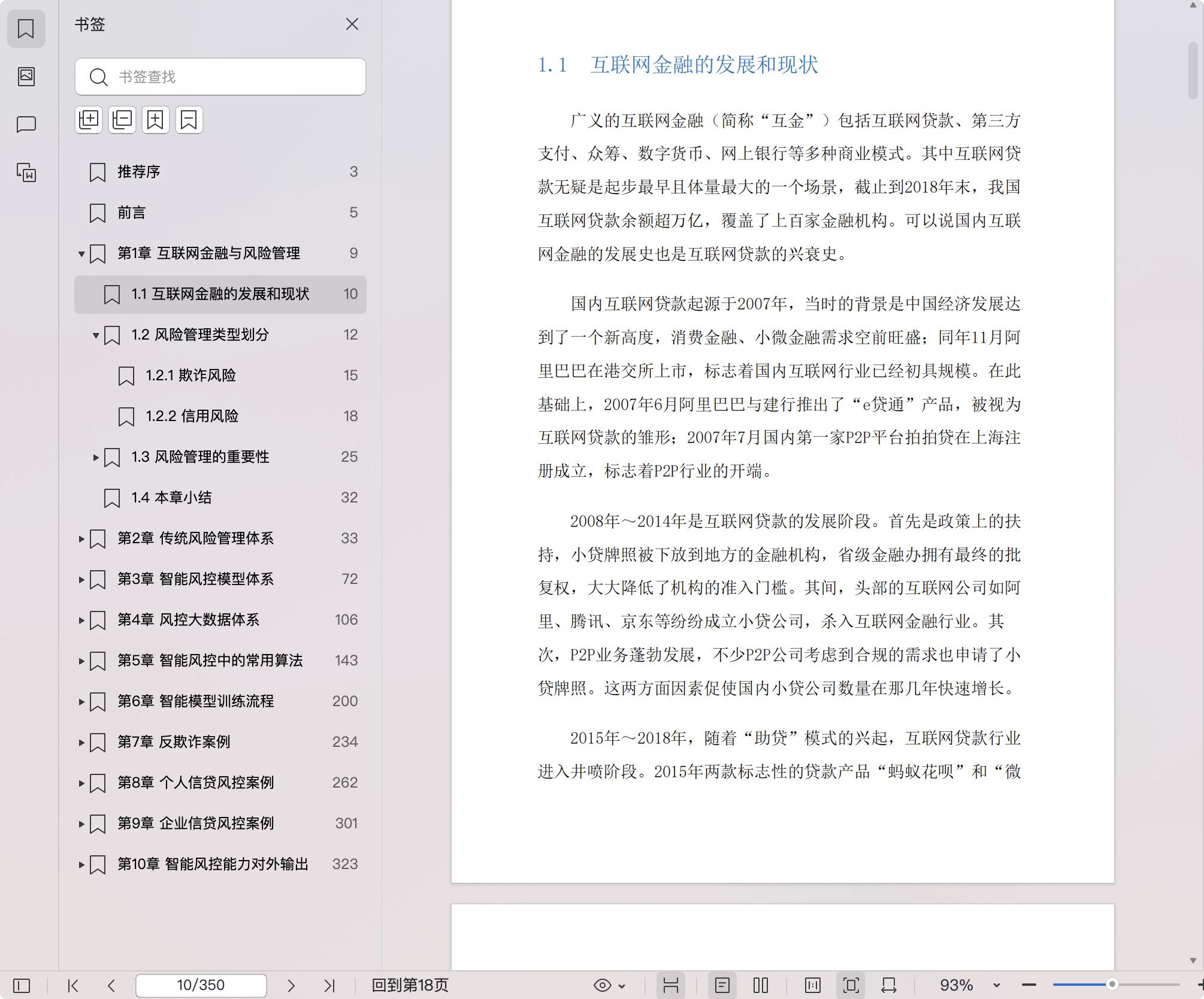The image size is (1204, 999).
Task: Jump to 1.4 本章小结 bookmark
Action: pyautogui.click(x=220, y=498)
